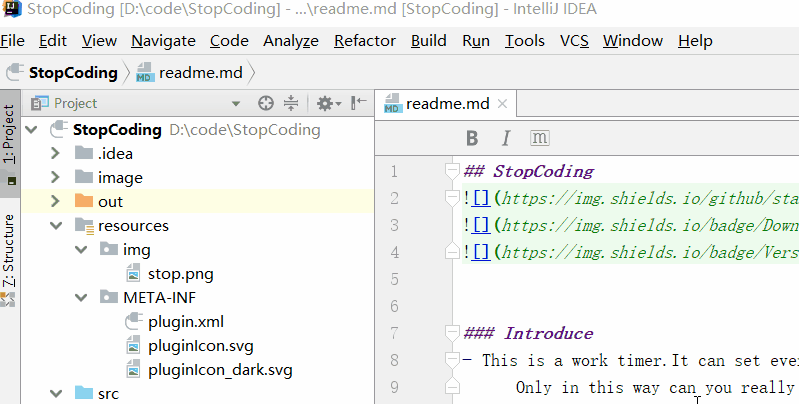Select stop.png file
Screen dimensions: 799x404
coord(197,274)
